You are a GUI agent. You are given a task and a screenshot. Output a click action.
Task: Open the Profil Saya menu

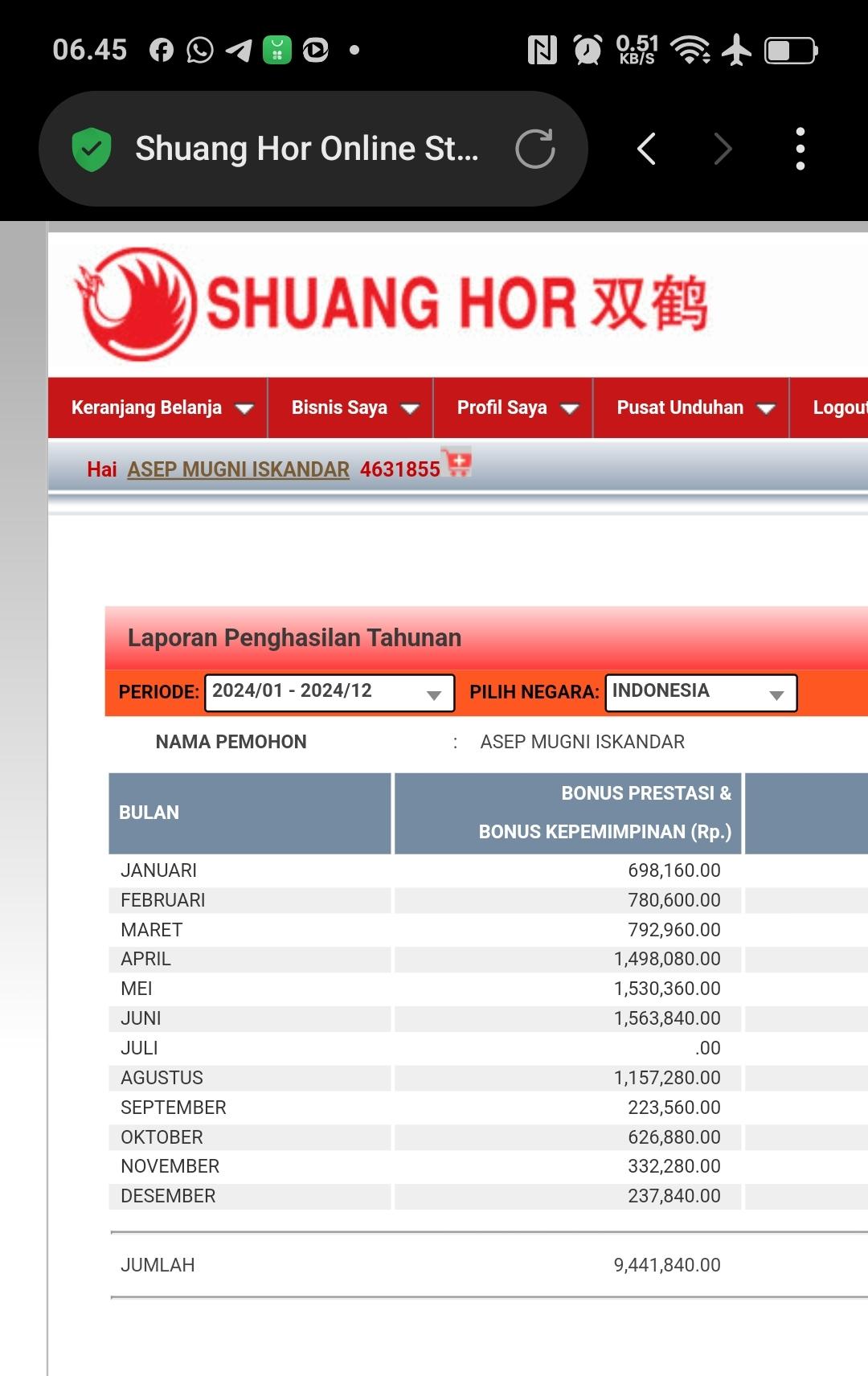[514, 407]
